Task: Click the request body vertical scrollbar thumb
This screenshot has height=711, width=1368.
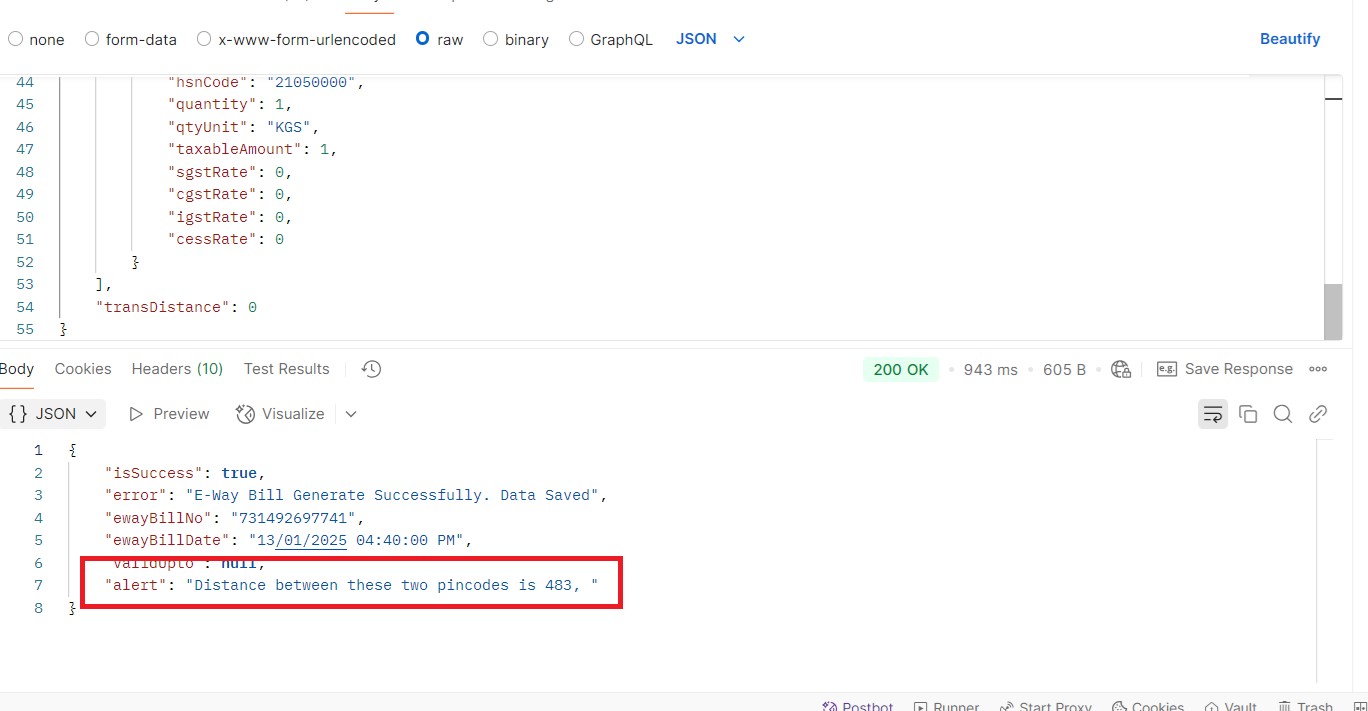Action: [1333, 311]
